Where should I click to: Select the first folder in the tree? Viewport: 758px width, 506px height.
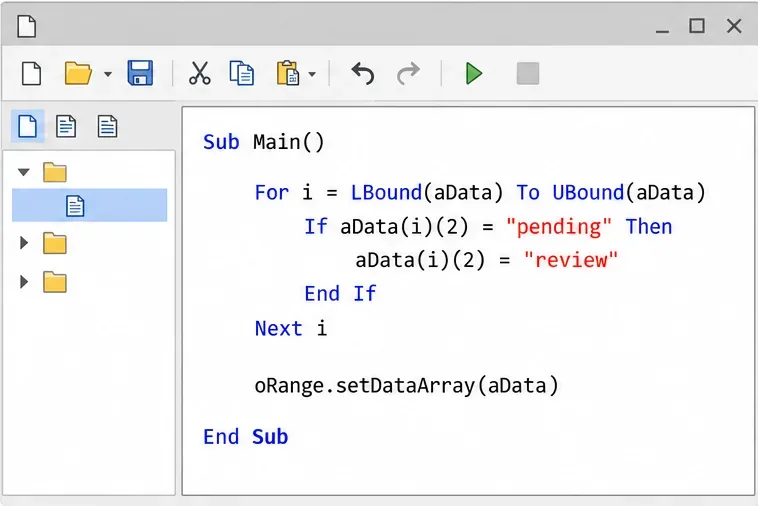point(55,172)
